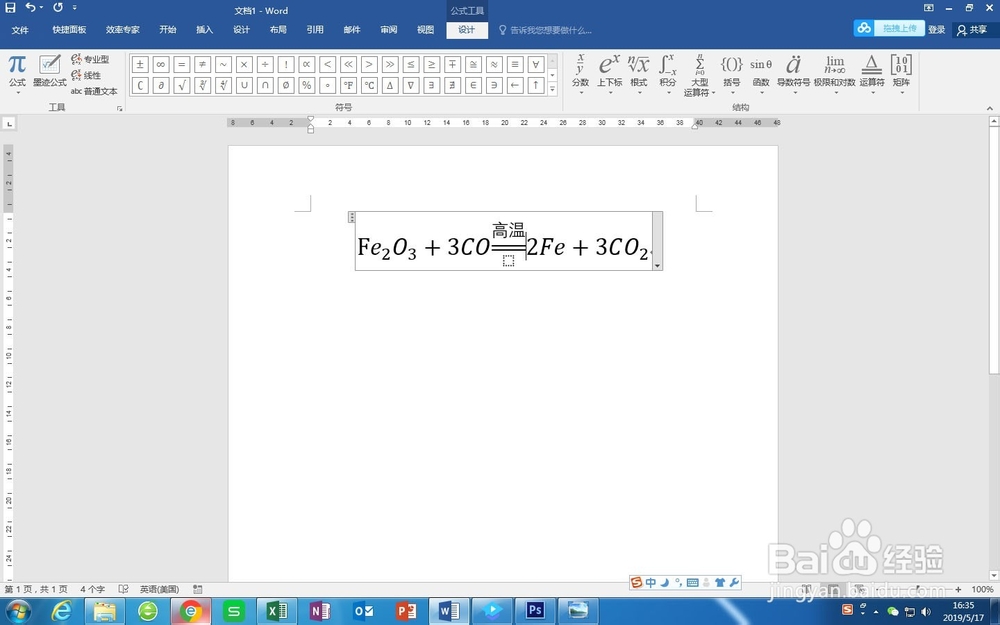Insert the union symbol
The width and height of the screenshot is (1000, 625).
pyautogui.click(x=244, y=85)
